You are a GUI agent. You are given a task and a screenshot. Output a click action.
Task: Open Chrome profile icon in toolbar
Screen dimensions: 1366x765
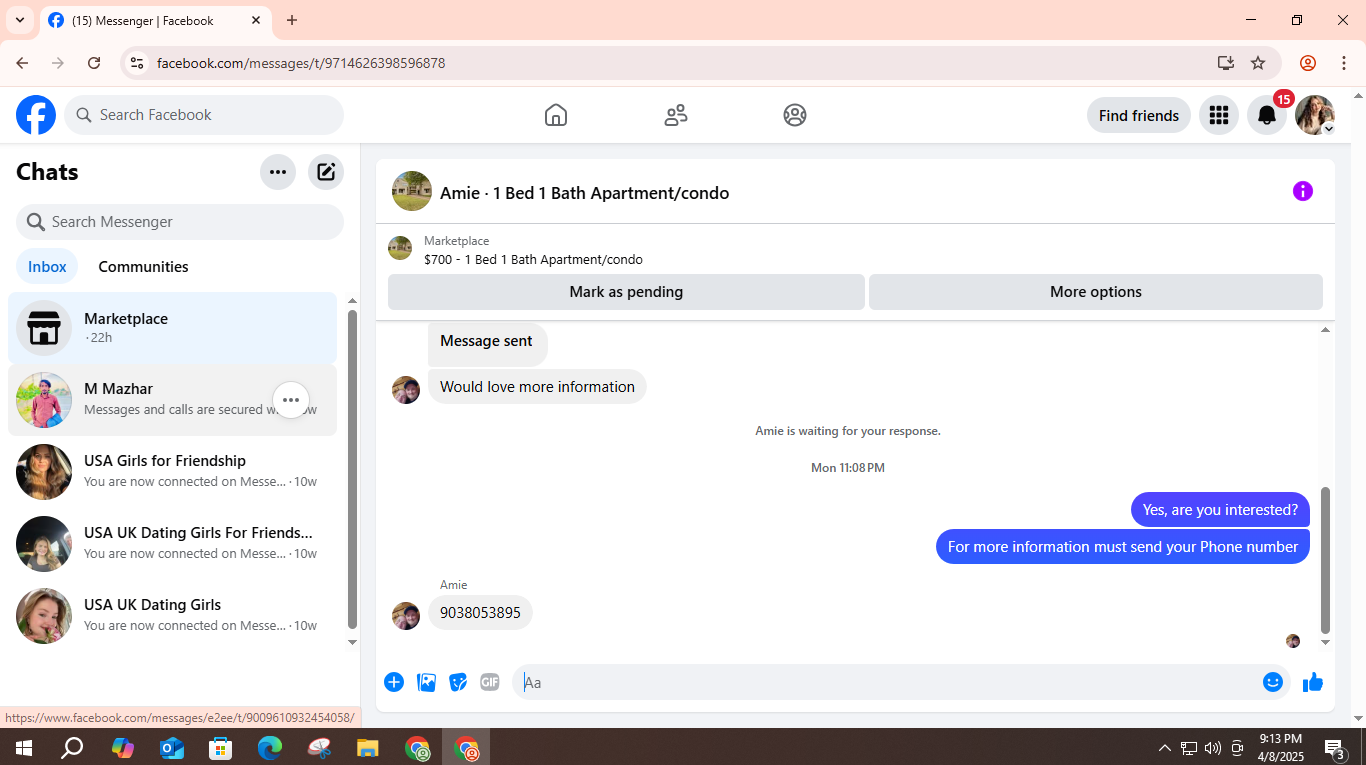click(x=1308, y=63)
